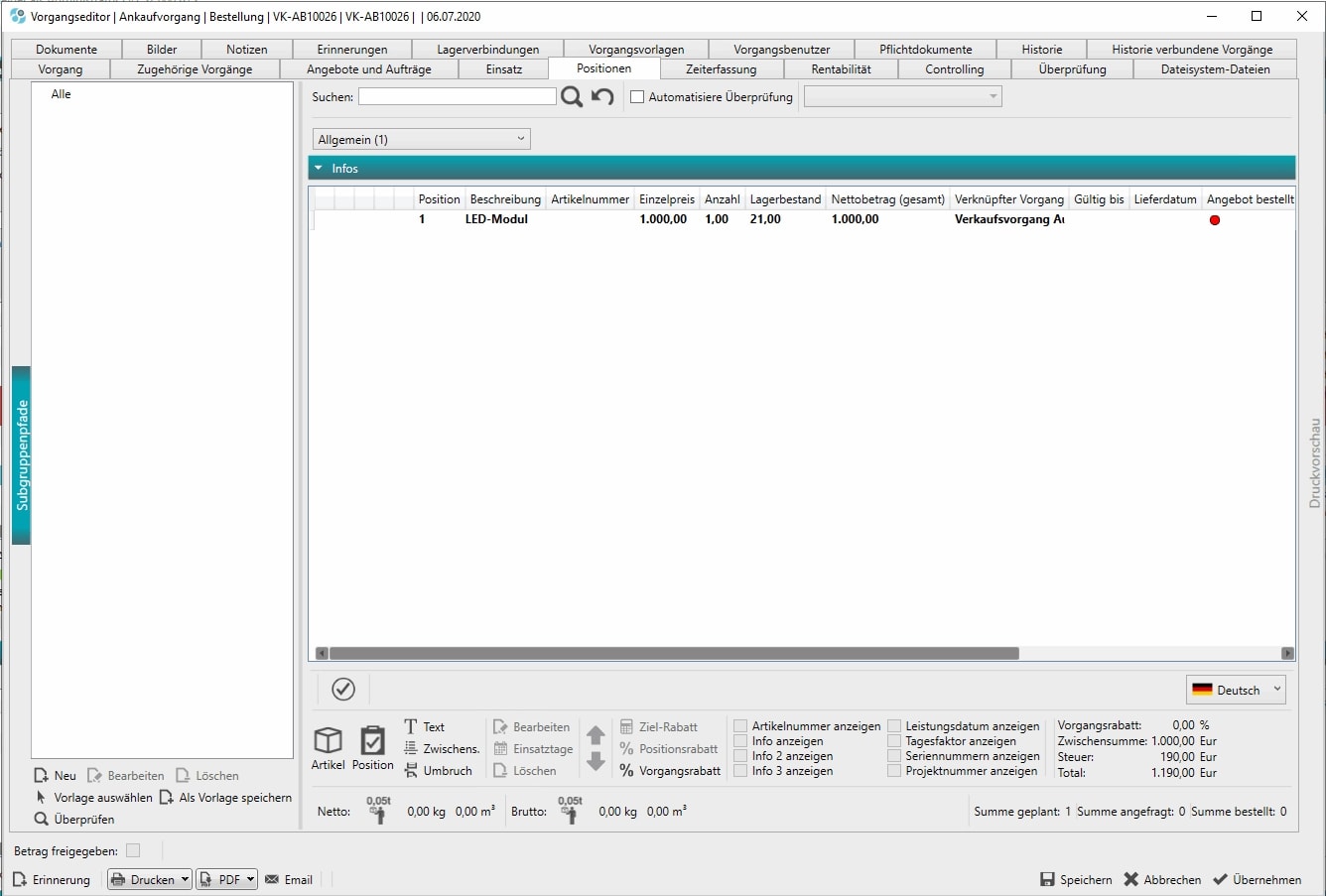Open the Allgemein (1) dropdown
The image size is (1326, 896).
(x=421, y=139)
